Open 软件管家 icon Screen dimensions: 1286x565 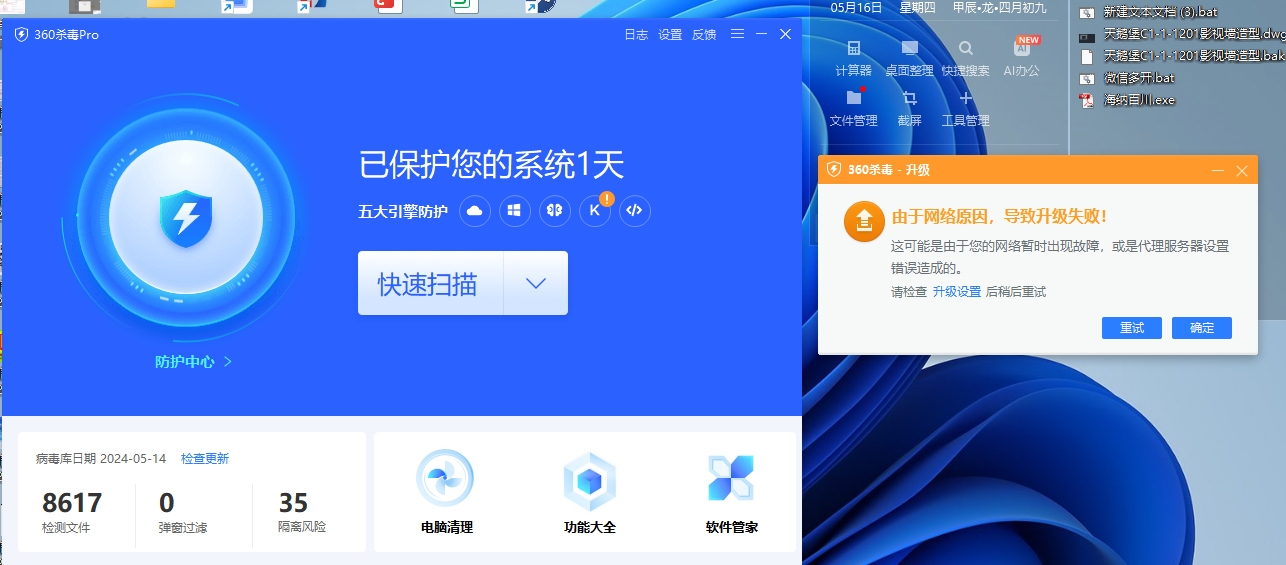tap(731, 478)
